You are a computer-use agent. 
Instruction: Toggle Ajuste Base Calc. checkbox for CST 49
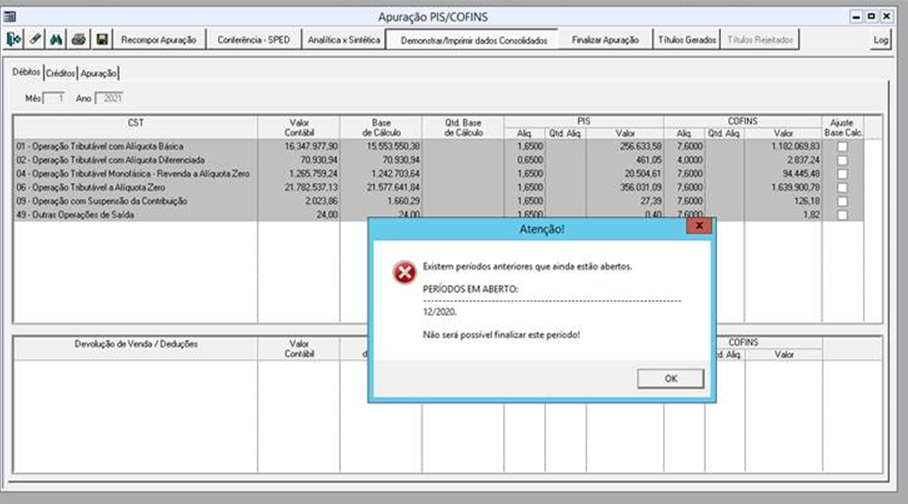[843, 215]
